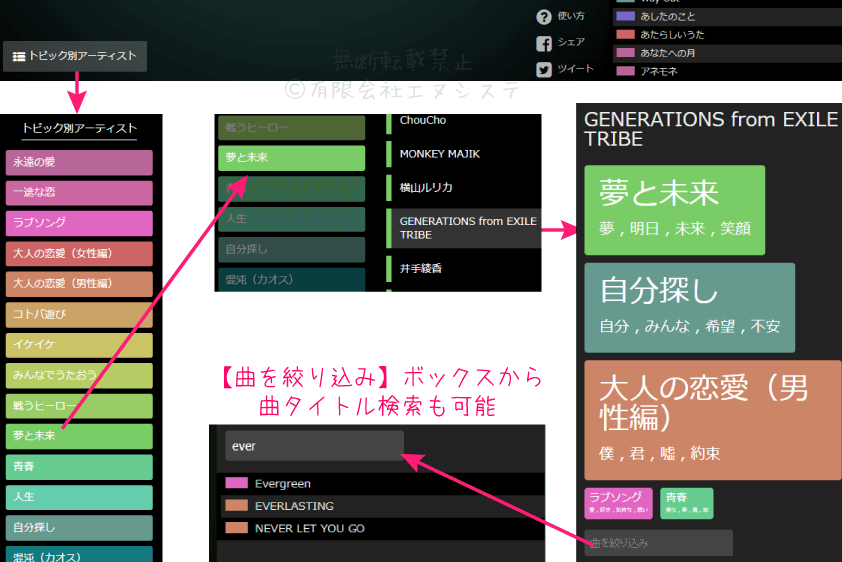Click the トピック別アーティスト heading in the left panel
842x562 pixels.
(79, 128)
